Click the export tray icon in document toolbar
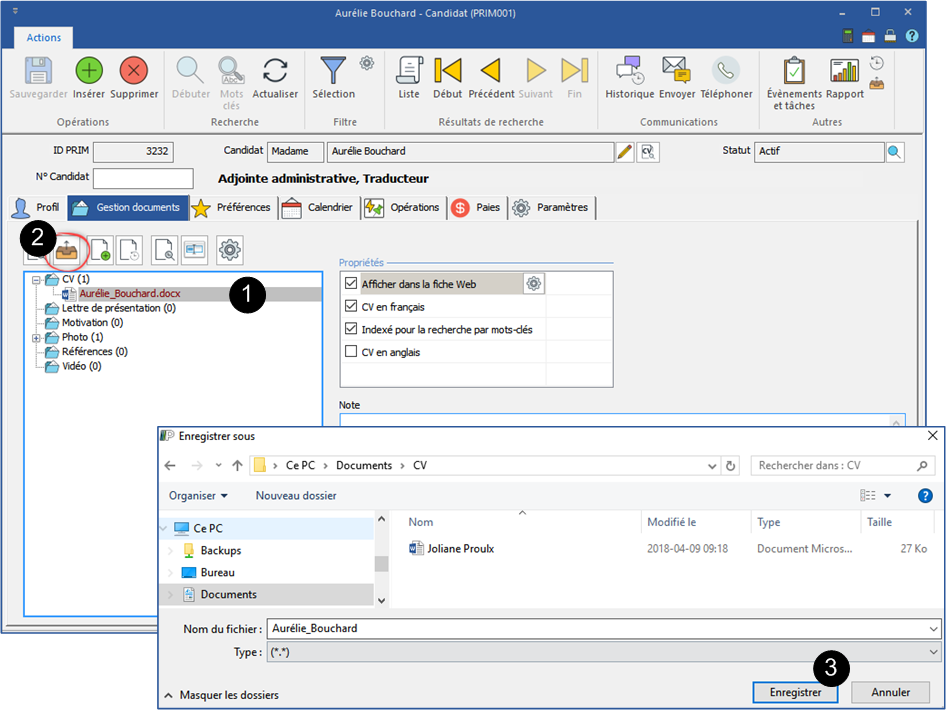 [66, 250]
